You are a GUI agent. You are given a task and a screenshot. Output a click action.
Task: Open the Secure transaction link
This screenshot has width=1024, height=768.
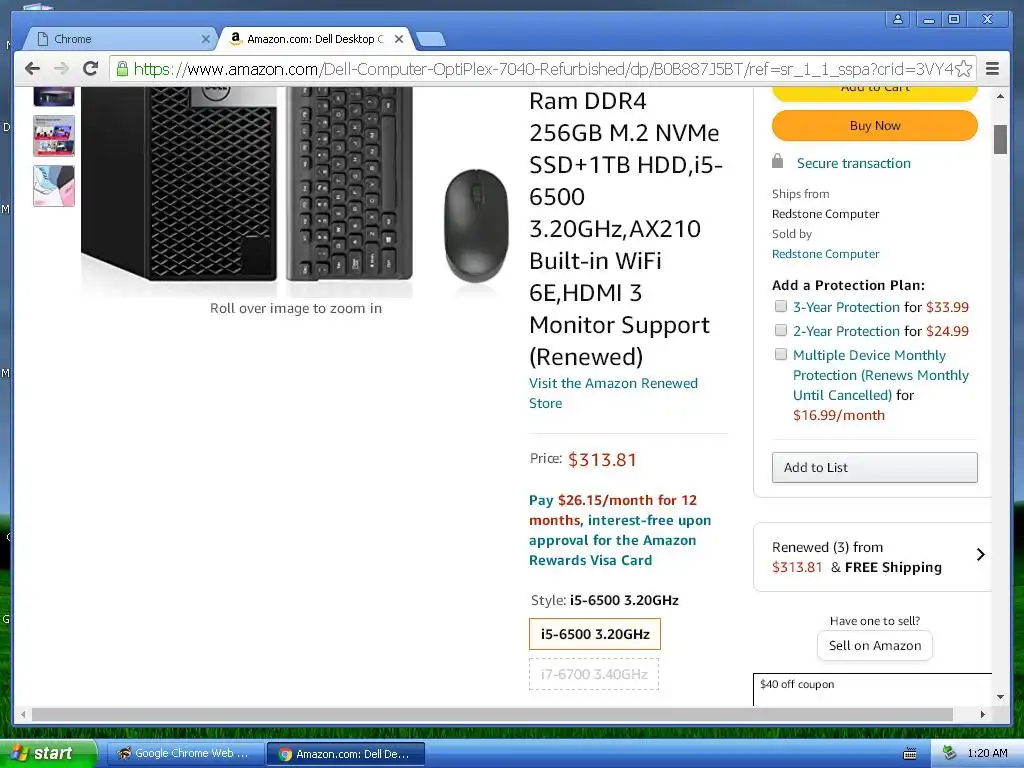coord(853,163)
